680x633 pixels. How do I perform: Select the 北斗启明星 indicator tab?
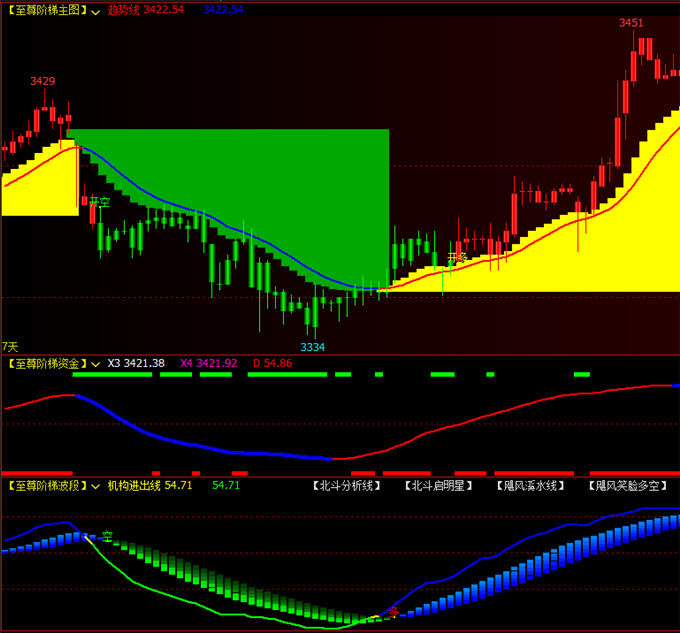click(438, 486)
